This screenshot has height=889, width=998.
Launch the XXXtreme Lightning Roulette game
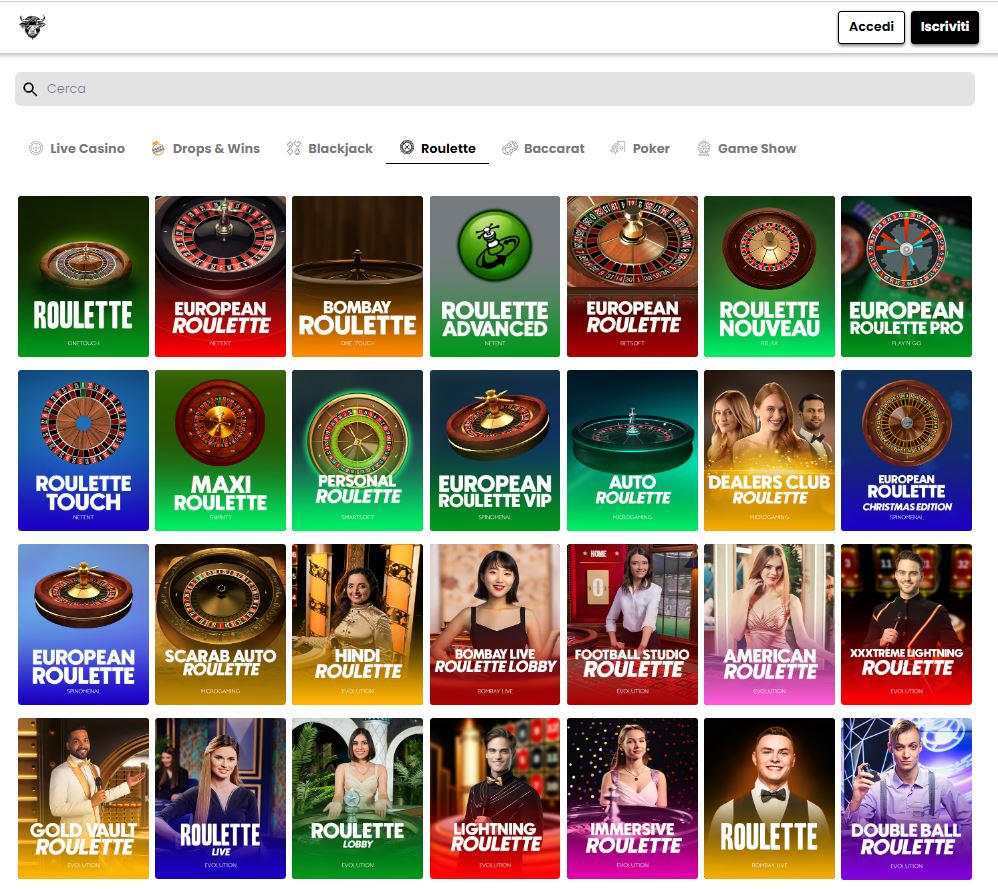(x=906, y=624)
